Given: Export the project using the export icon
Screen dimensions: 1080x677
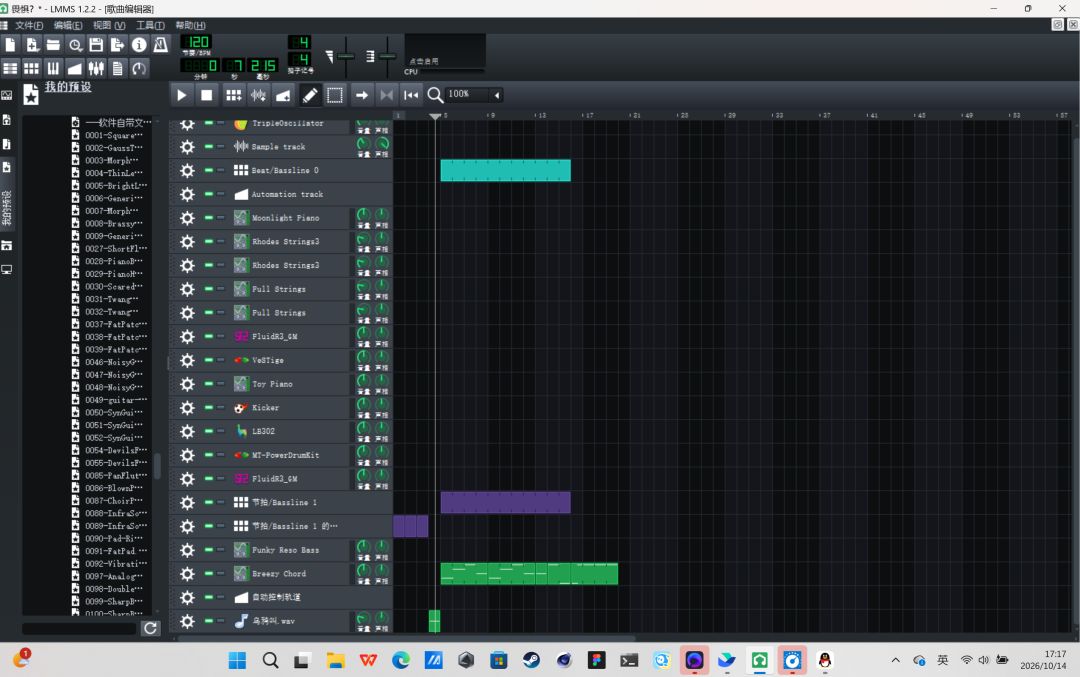Looking at the screenshot, I should [x=117, y=45].
